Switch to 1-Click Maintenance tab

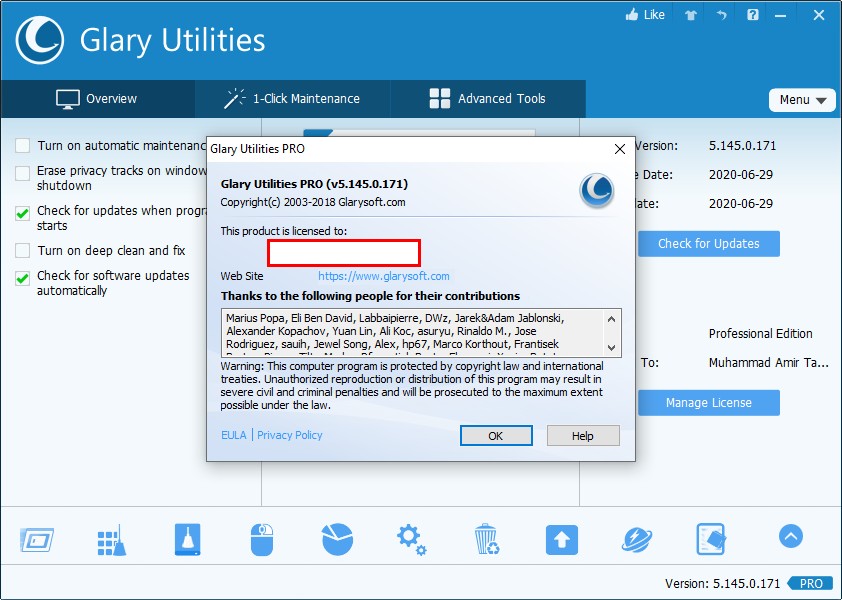(x=292, y=99)
